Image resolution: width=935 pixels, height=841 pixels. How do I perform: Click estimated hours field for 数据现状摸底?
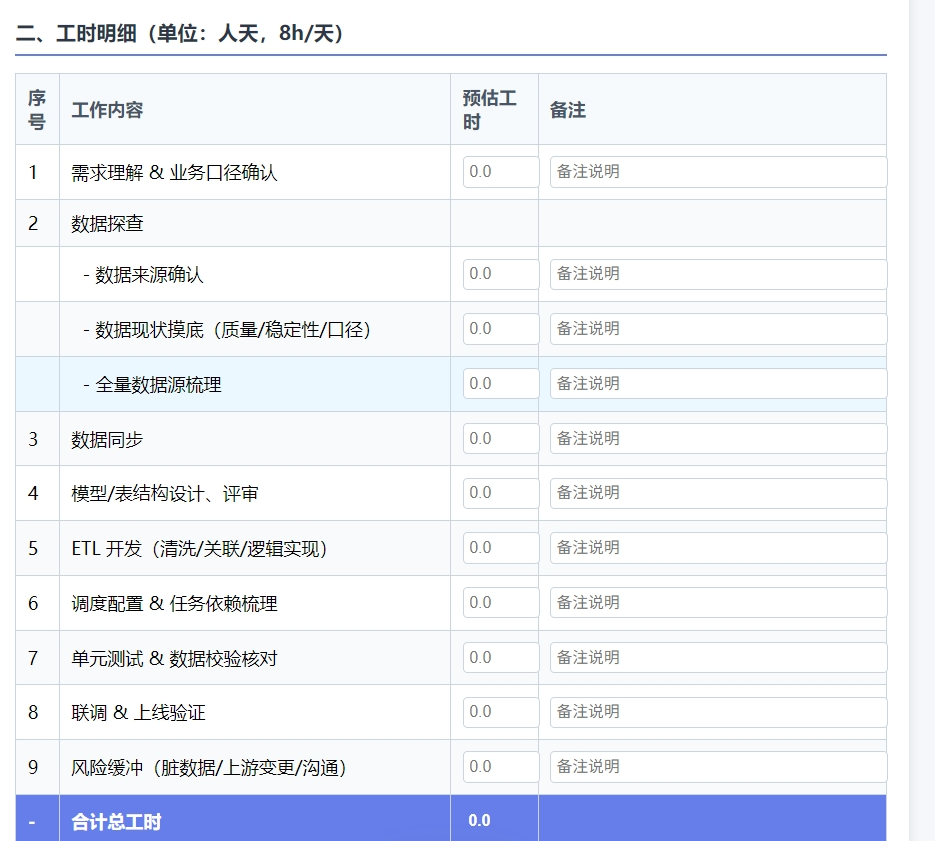(x=501, y=329)
